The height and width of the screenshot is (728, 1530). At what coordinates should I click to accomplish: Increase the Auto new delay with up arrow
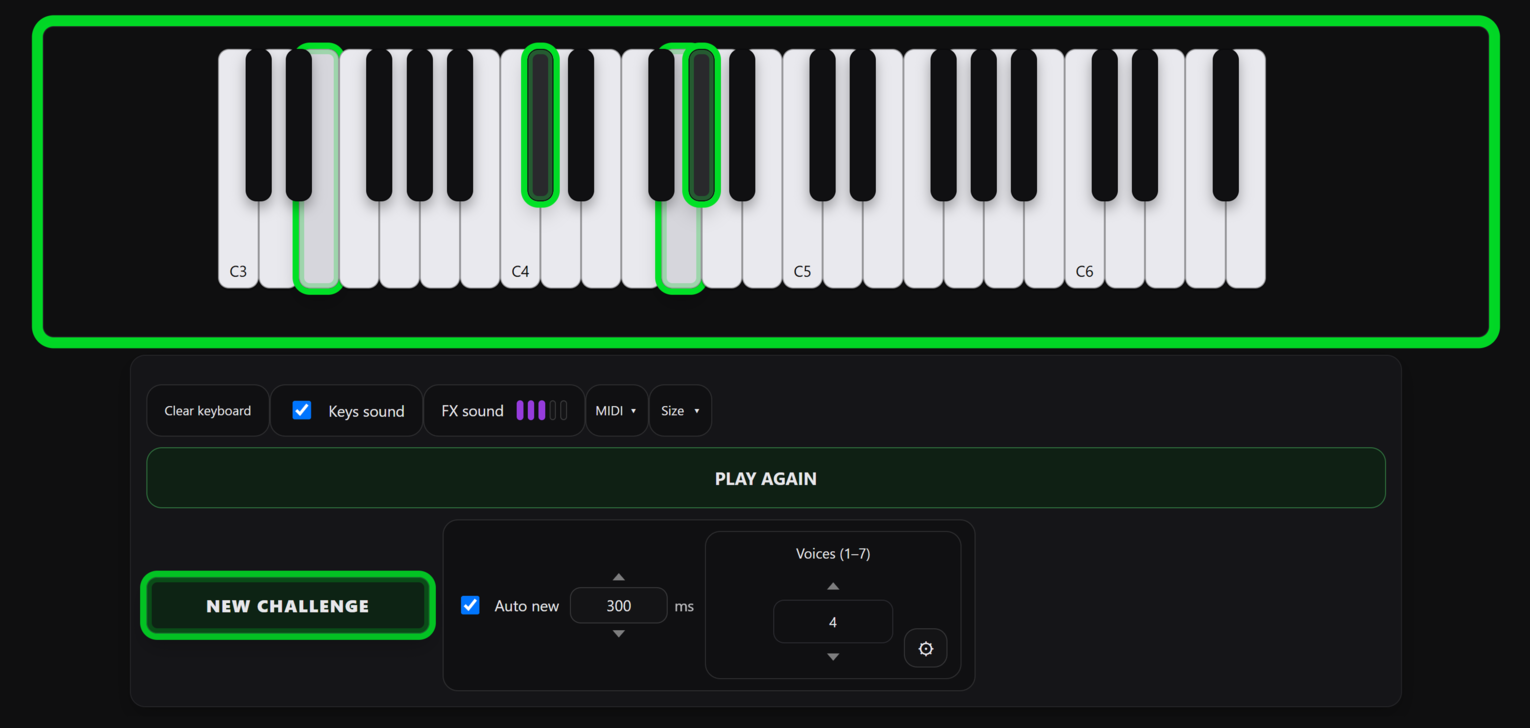619,577
